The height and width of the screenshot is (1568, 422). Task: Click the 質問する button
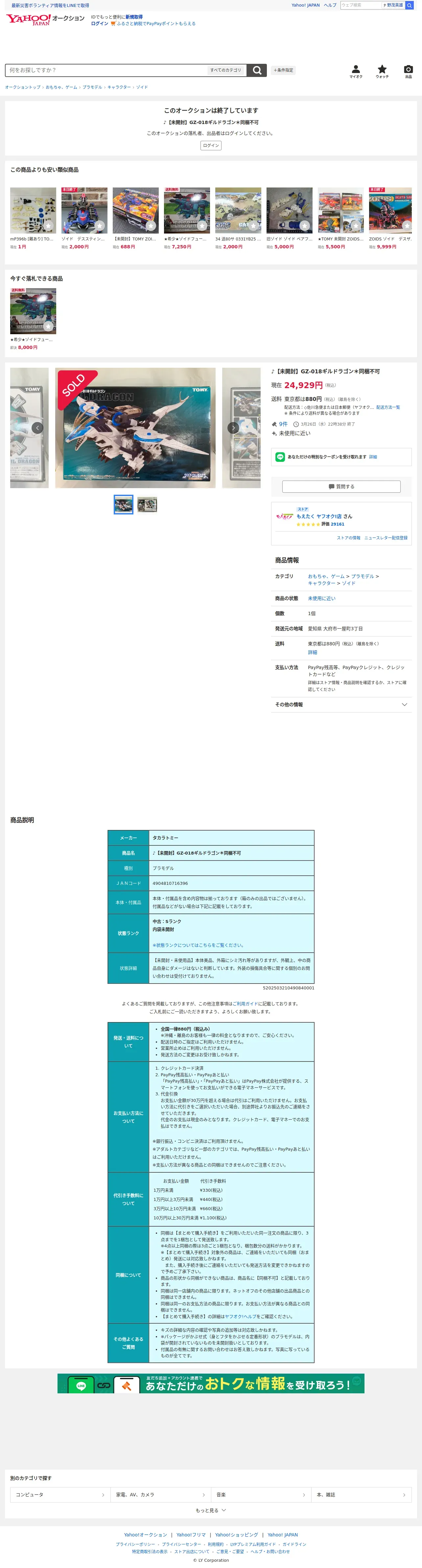(x=341, y=487)
